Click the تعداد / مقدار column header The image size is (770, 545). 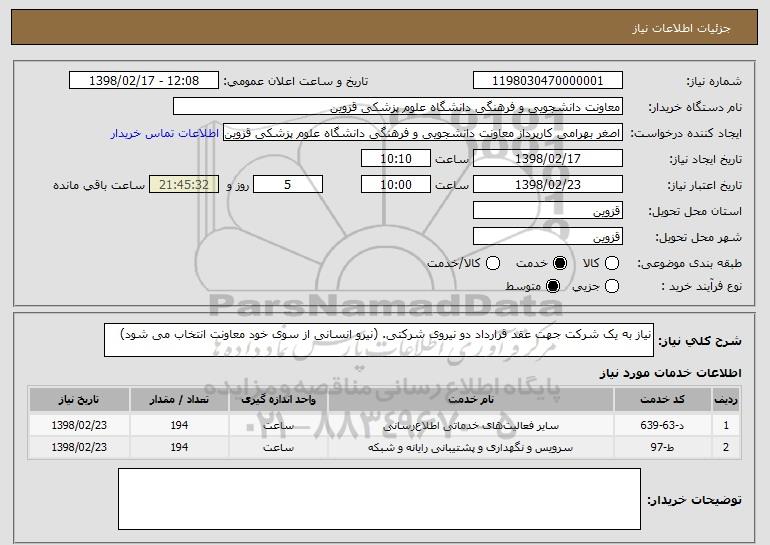[179, 400]
